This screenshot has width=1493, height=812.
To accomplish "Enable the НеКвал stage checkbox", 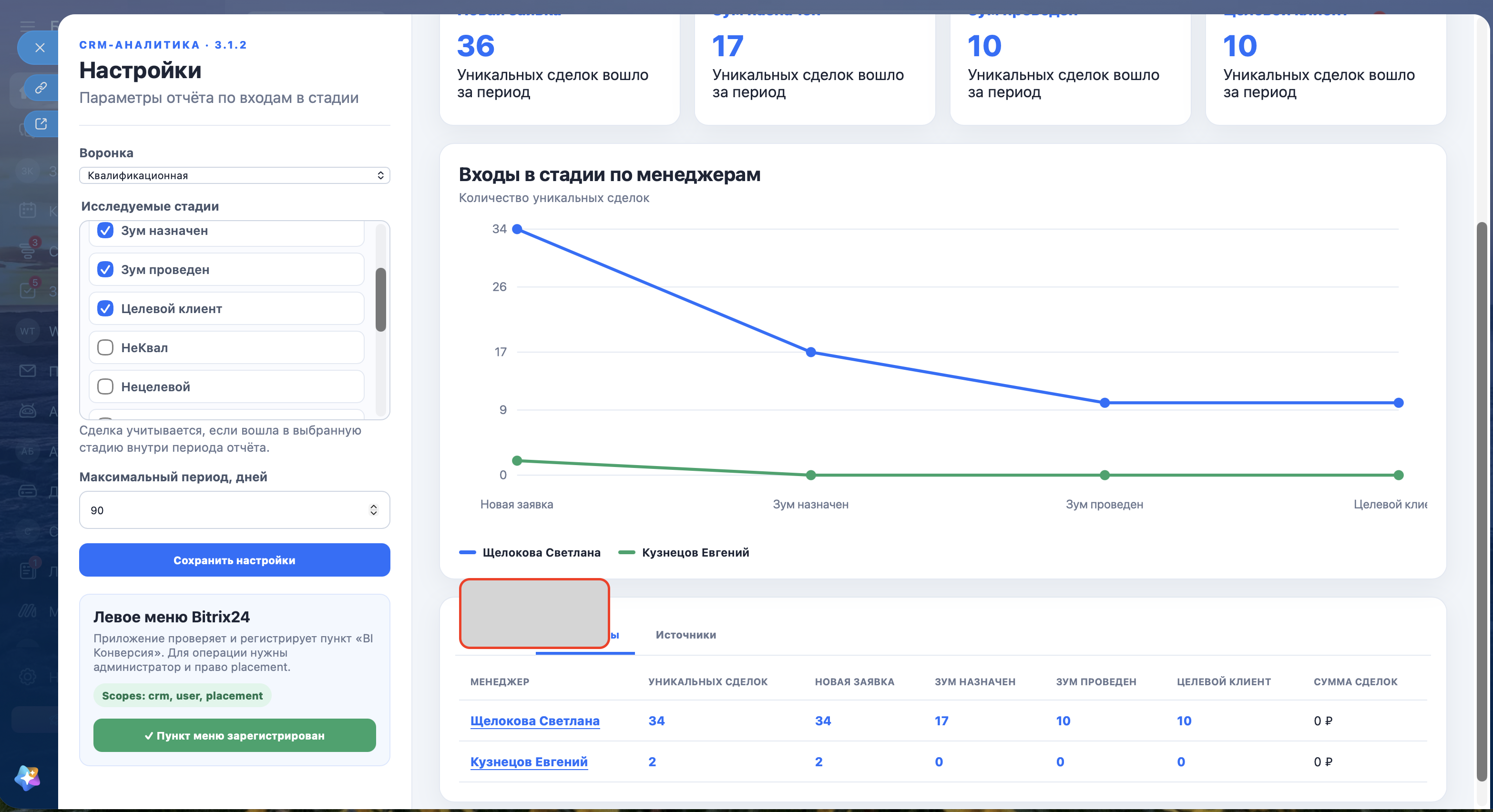I will point(105,347).
